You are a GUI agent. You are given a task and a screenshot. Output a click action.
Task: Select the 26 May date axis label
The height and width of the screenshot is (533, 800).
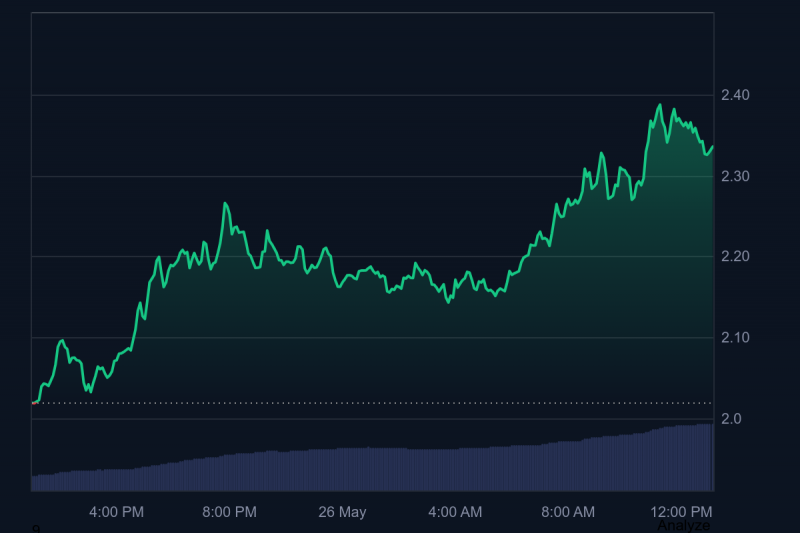point(342,512)
